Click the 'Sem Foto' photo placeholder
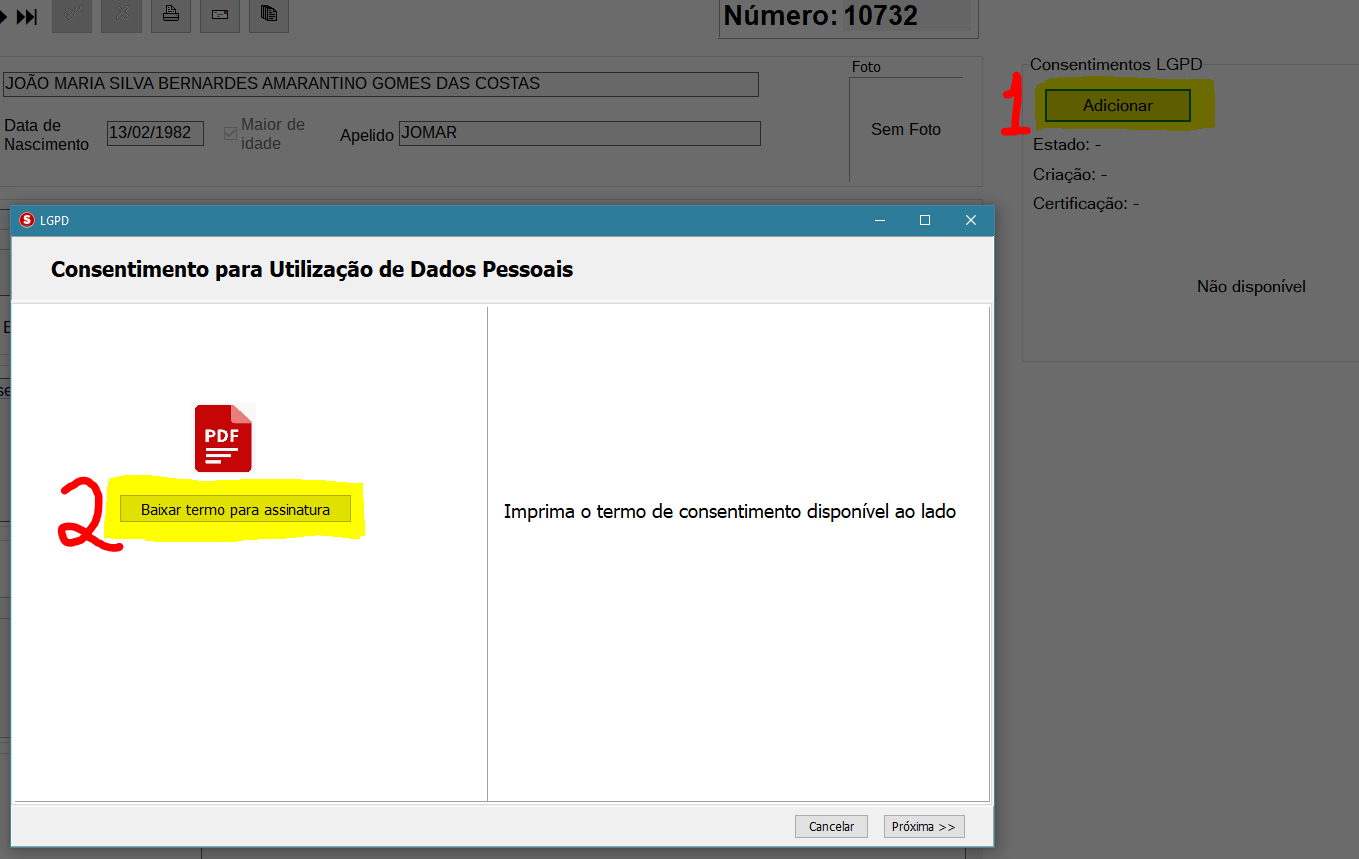 pyautogui.click(x=905, y=130)
